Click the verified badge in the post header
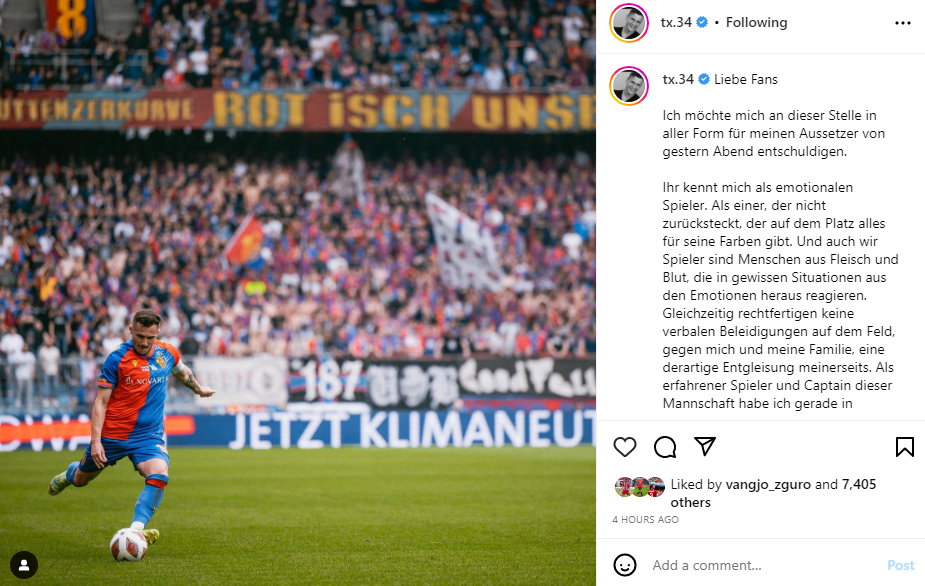The image size is (925, 586). tap(702, 22)
